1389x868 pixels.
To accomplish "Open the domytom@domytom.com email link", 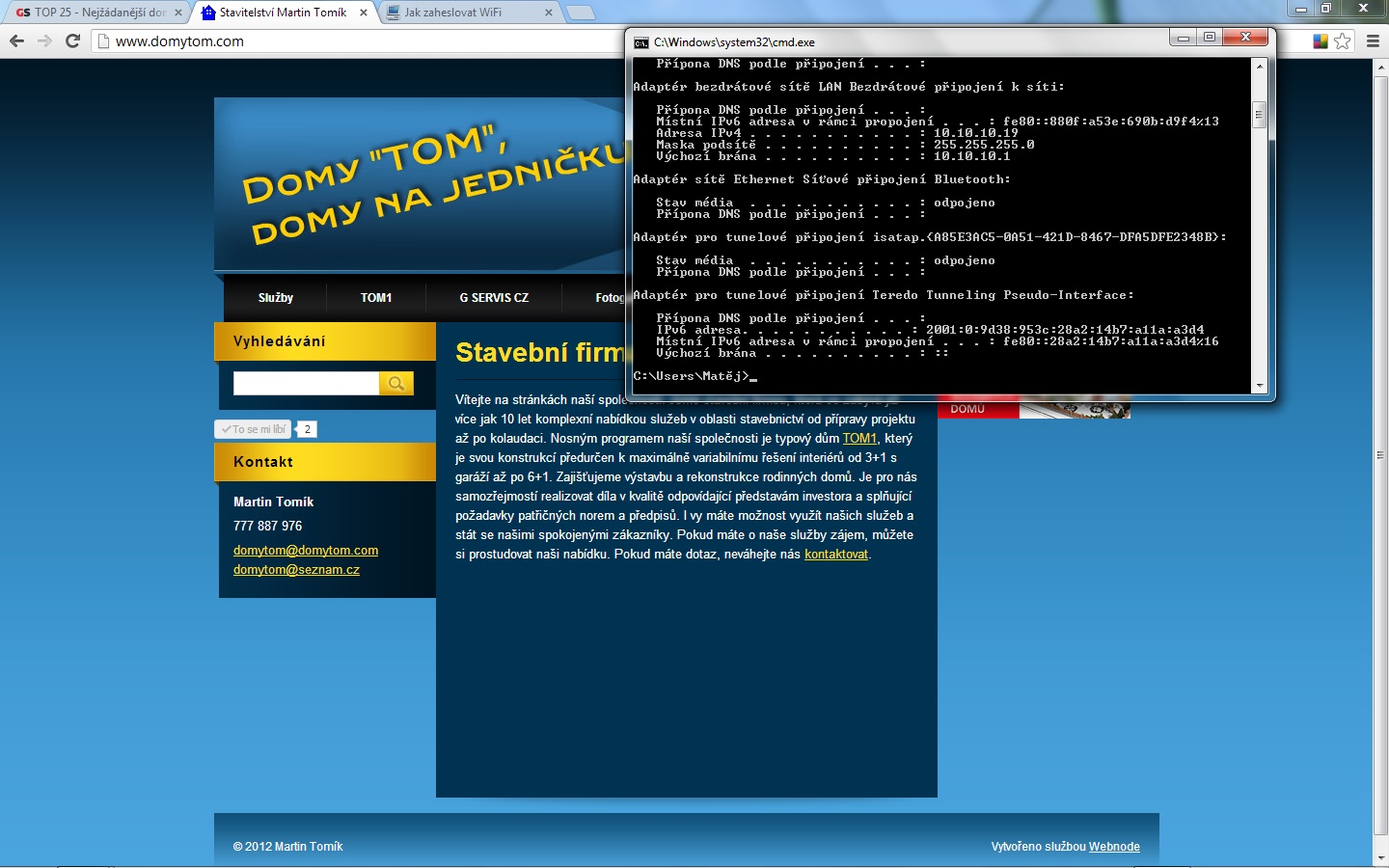I will [x=306, y=551].
